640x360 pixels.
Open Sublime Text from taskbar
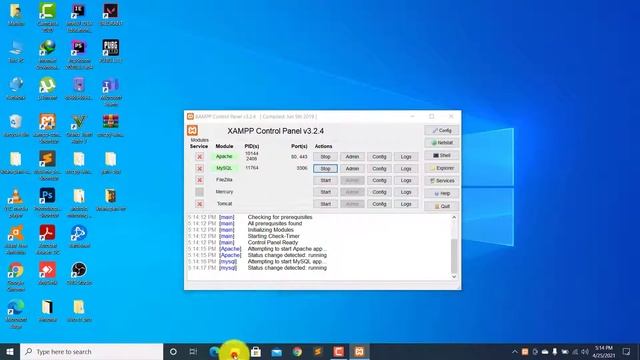point(318,351)
